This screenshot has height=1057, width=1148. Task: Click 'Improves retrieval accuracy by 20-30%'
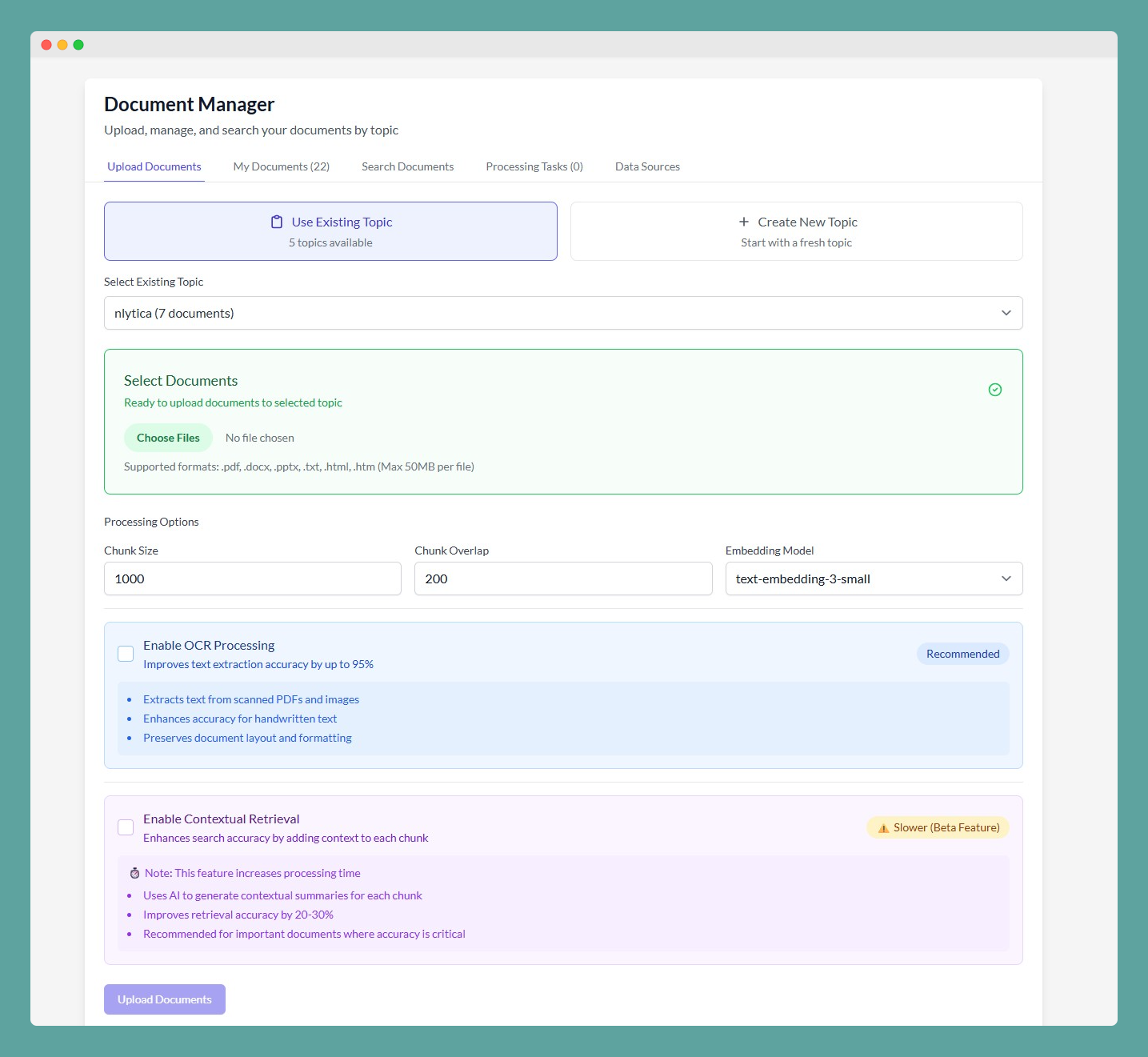tap(238, 915)
